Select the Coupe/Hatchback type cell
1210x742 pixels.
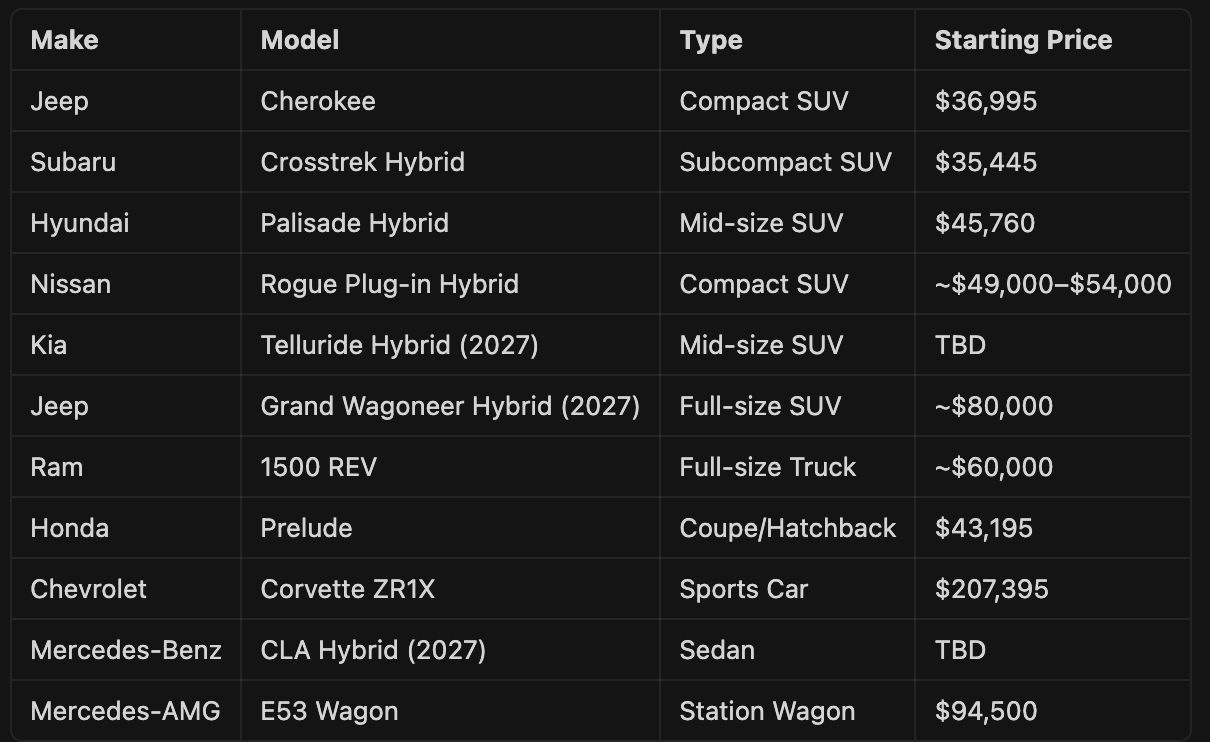click(x=788, y=528)
